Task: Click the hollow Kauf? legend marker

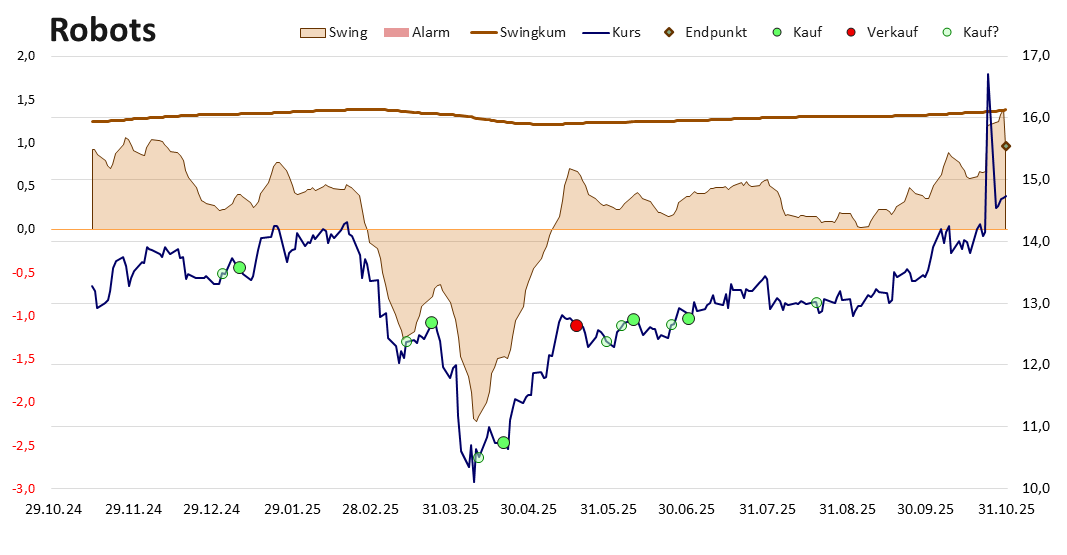Action: pos(947,32)
